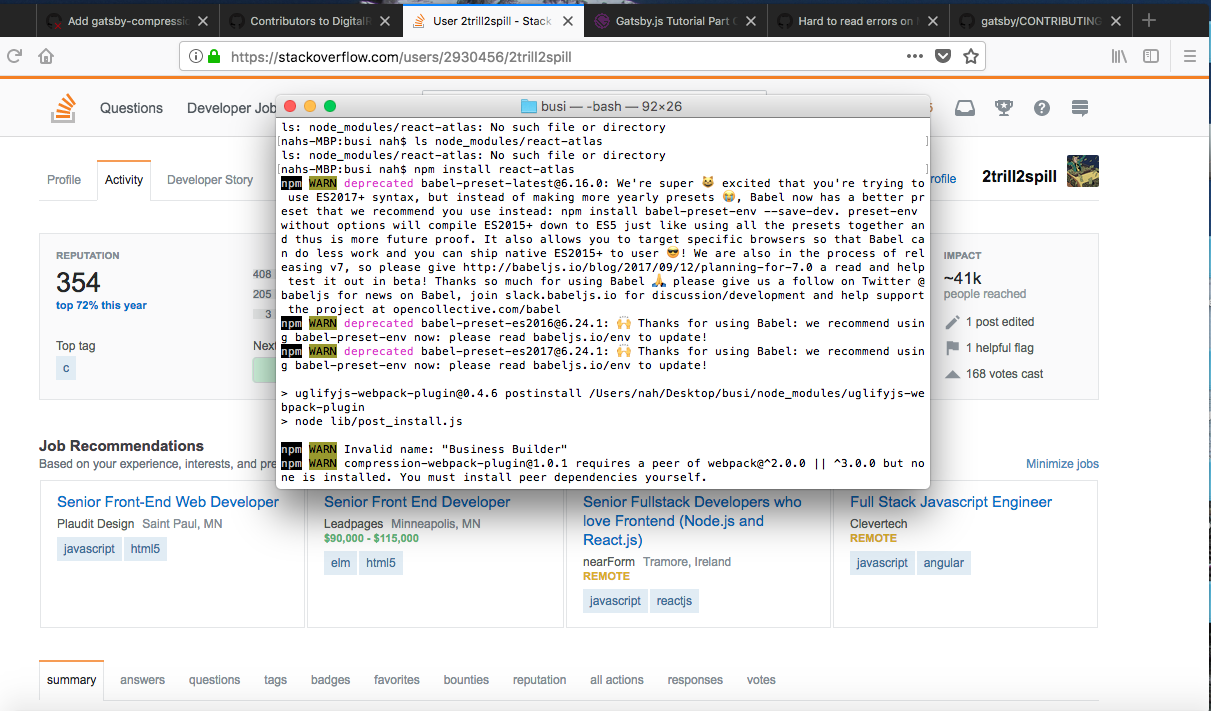Select the summary activity tab
This screenshot has width=1211, height=711.
tap(72, 680)
